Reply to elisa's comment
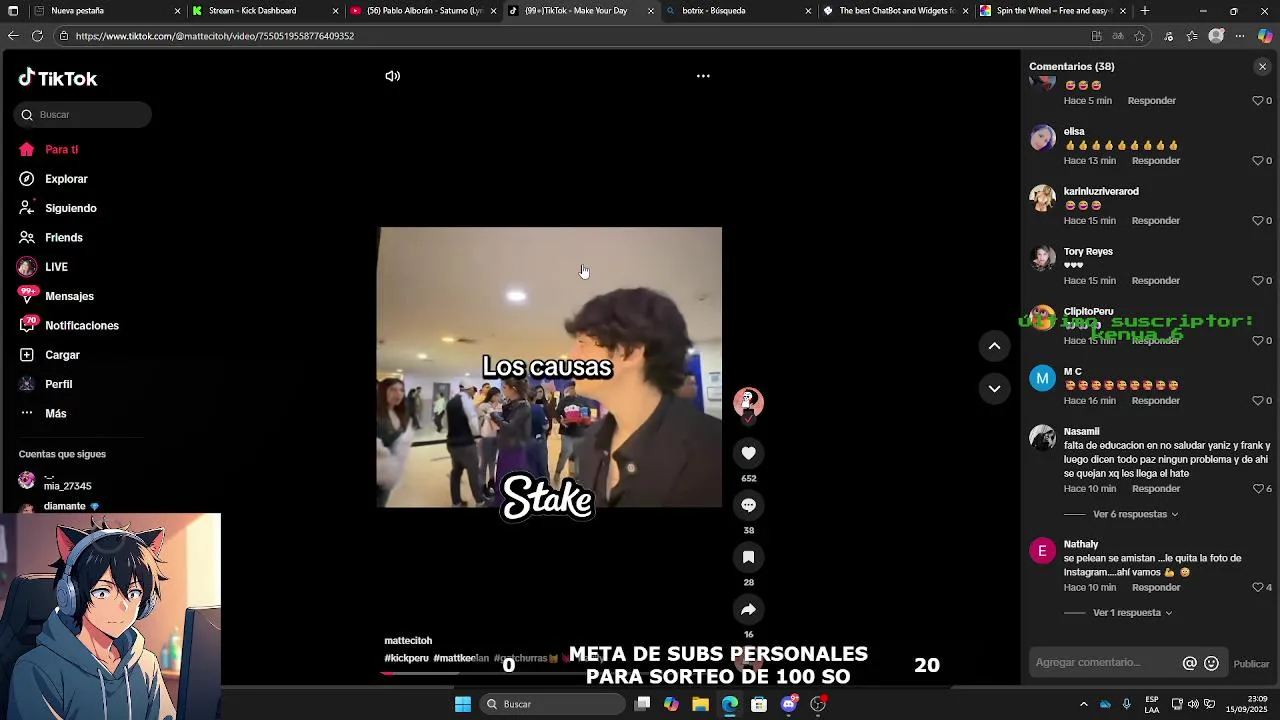The width and height of the screenshot is (1280, 720). click(x=1156, y=161)
